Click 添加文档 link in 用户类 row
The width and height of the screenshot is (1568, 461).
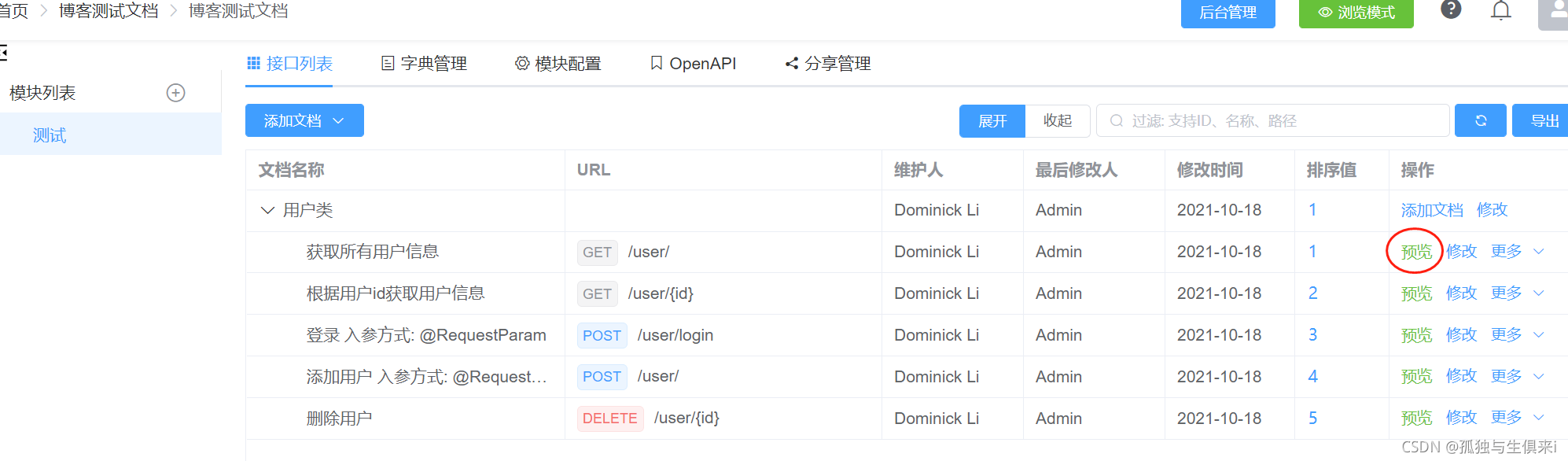tap(1432, 210)
